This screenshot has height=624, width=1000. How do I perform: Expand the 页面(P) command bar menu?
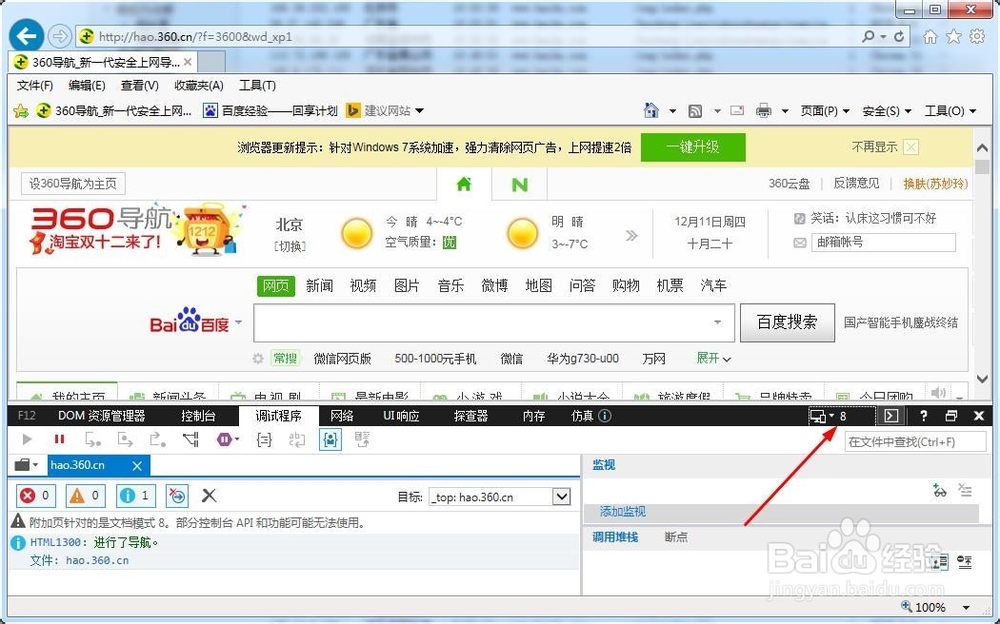pyautogui.click(x=825, y=111)
